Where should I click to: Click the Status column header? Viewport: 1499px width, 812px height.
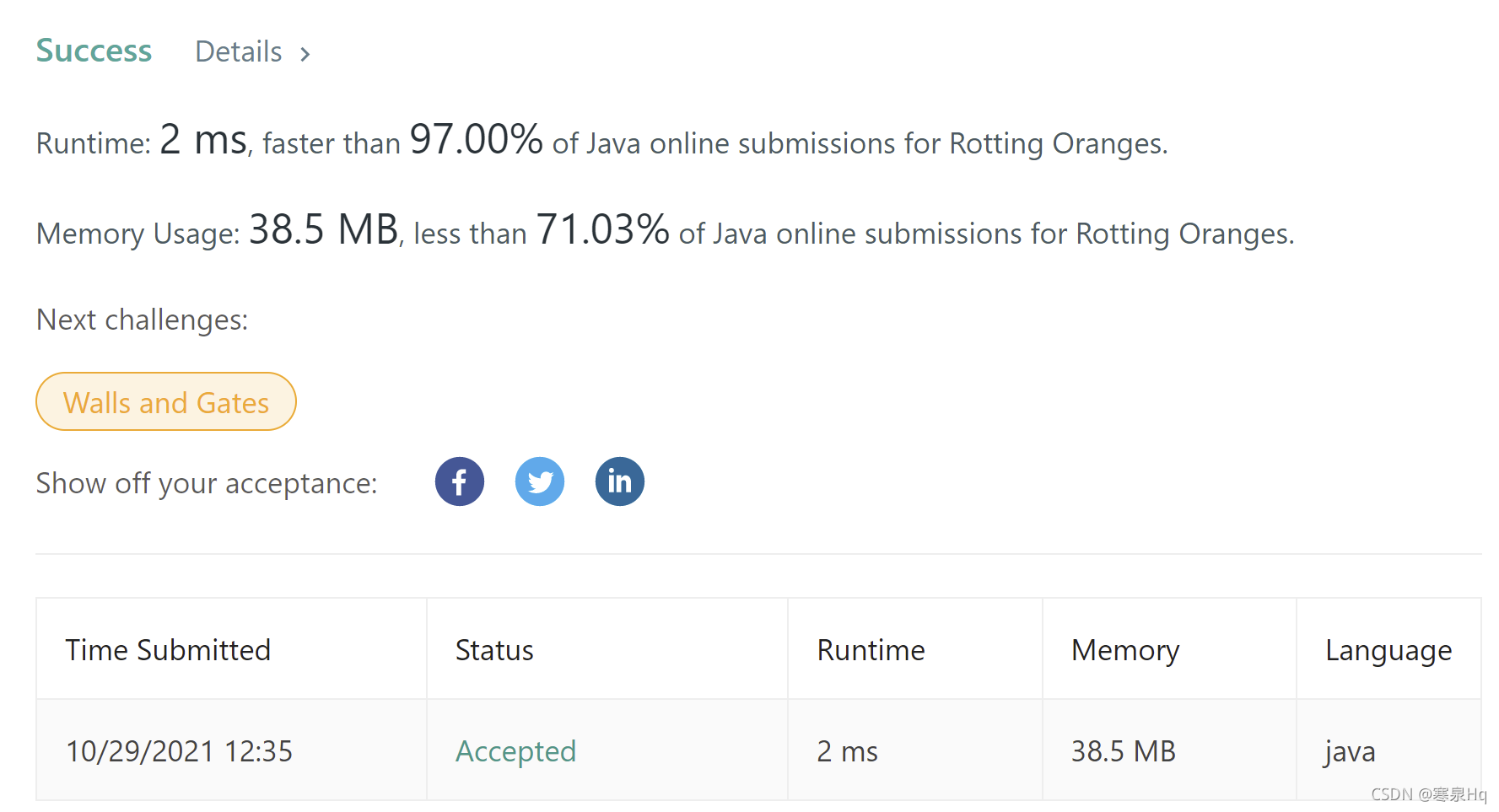pos(494,650)
